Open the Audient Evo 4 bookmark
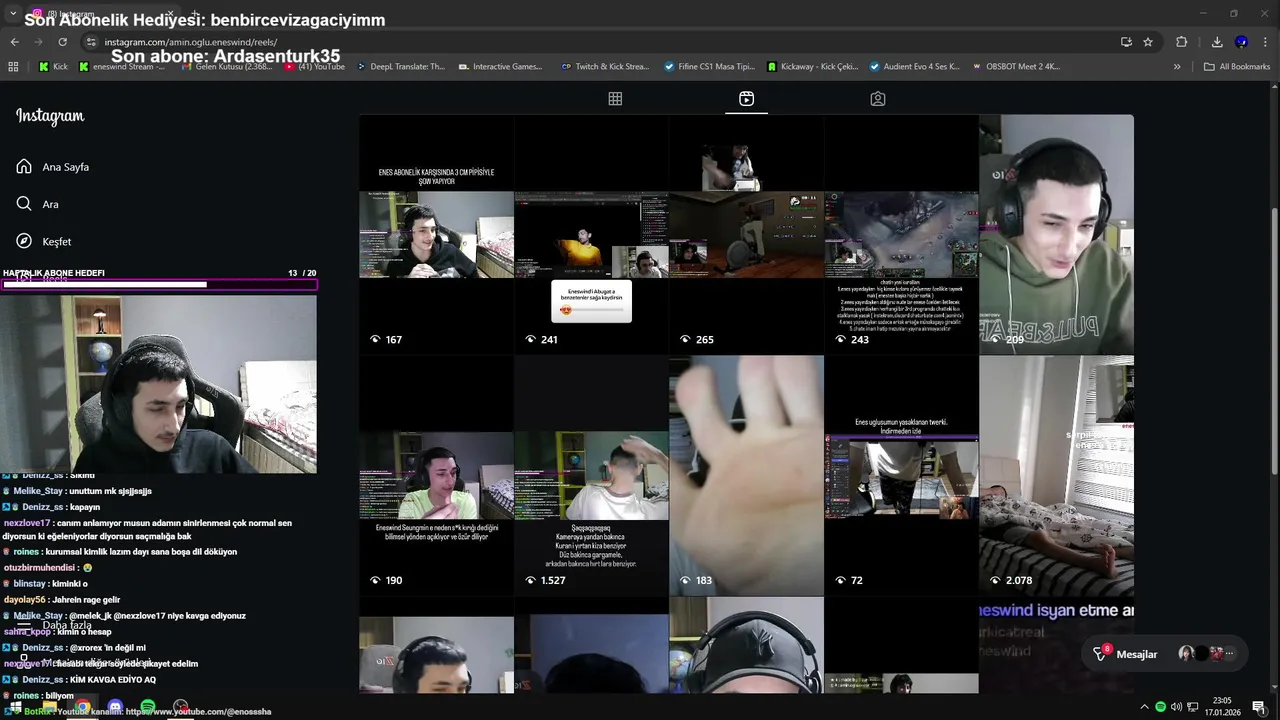 915,67
